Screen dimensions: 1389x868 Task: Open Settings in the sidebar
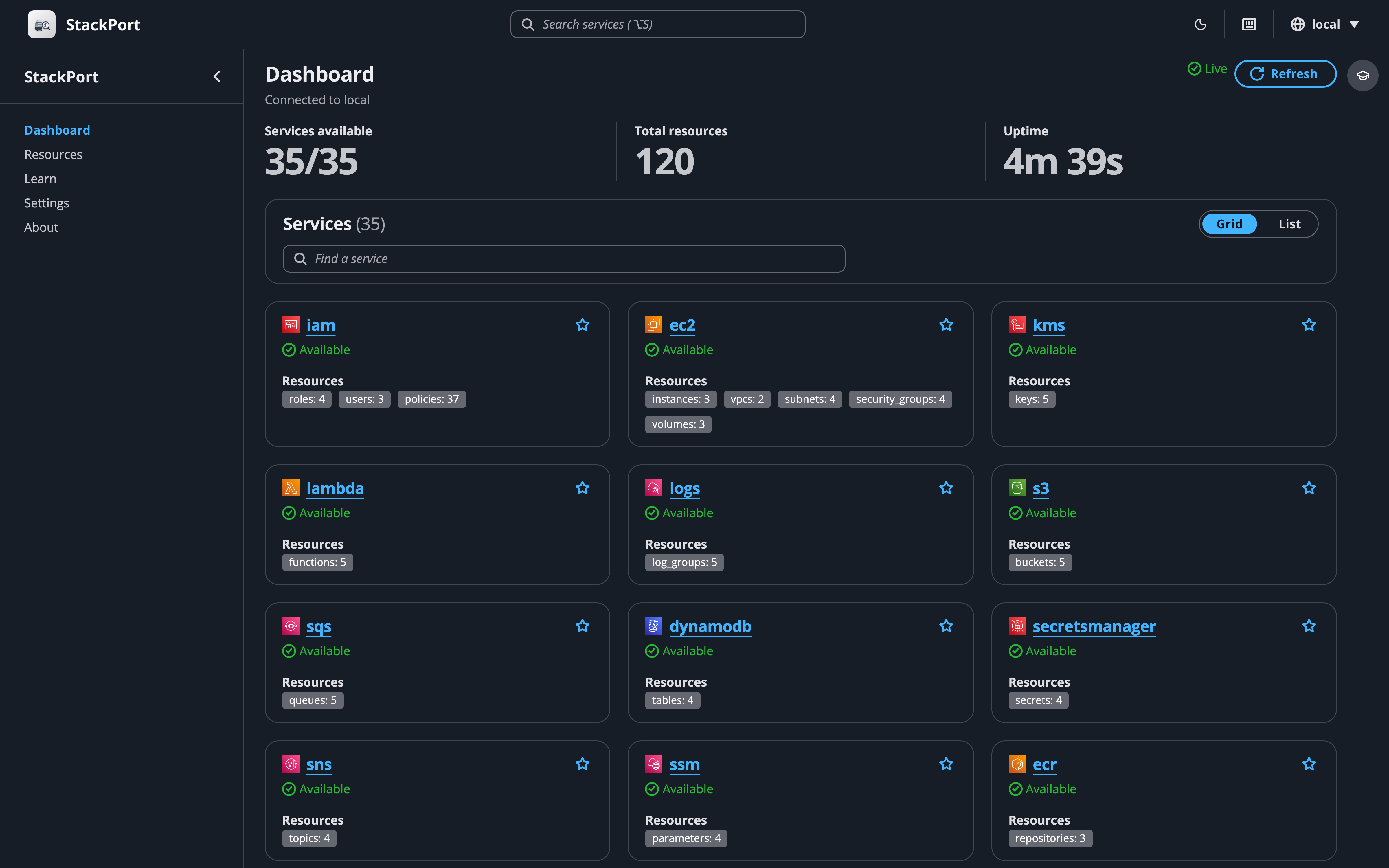[x=47, y=203]
